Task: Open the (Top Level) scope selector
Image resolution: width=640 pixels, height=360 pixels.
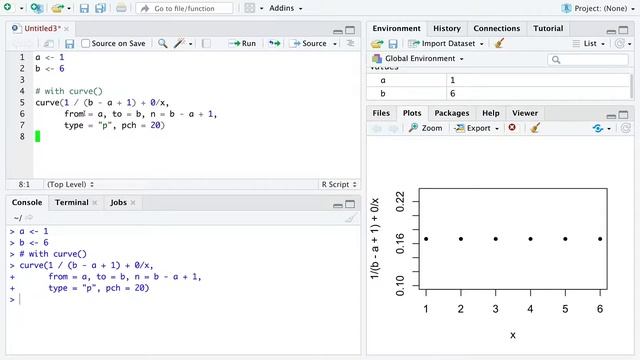Action: click(71, 184)
